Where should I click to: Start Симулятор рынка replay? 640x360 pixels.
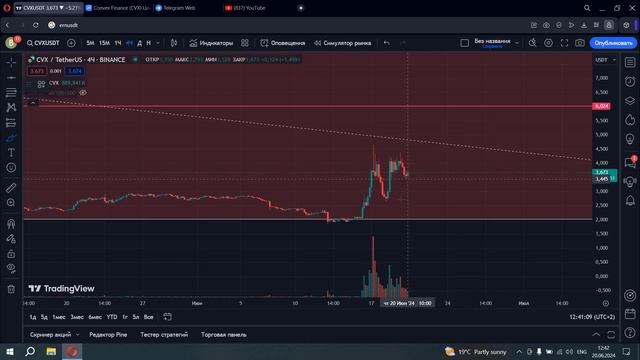(x=342, y=43)
